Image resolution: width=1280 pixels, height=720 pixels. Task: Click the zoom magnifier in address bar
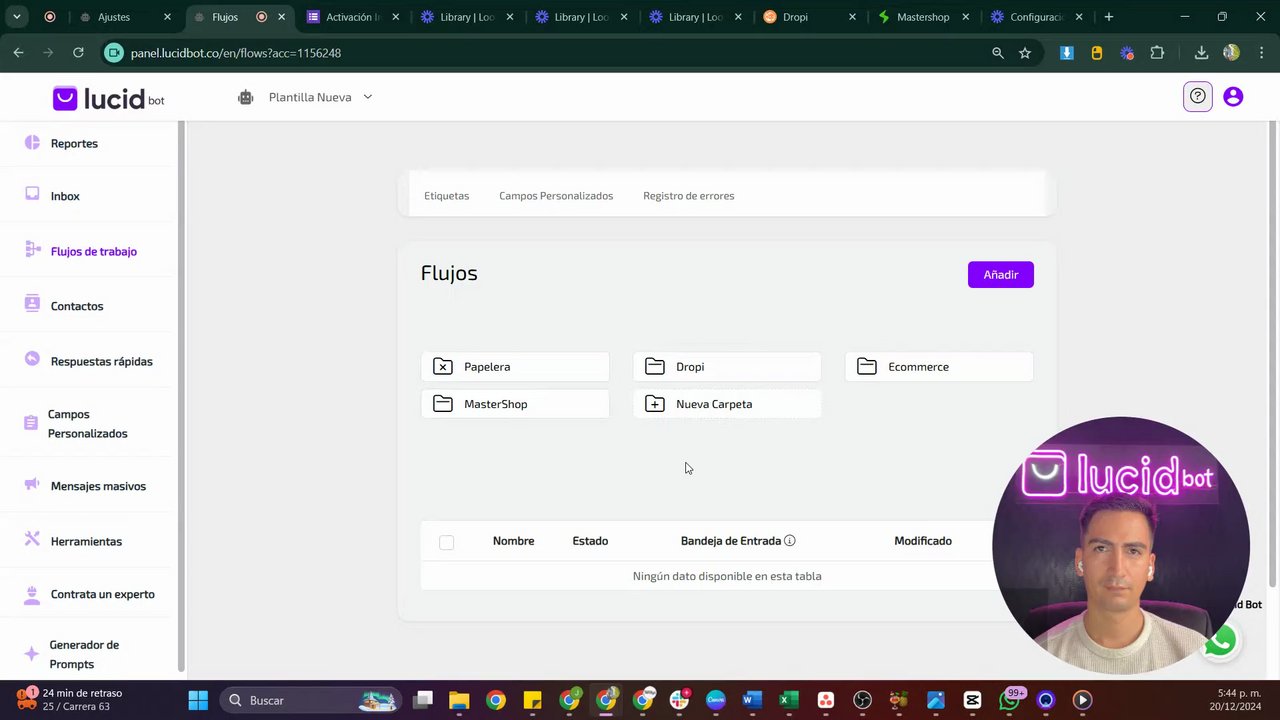(x=997, y=53)
